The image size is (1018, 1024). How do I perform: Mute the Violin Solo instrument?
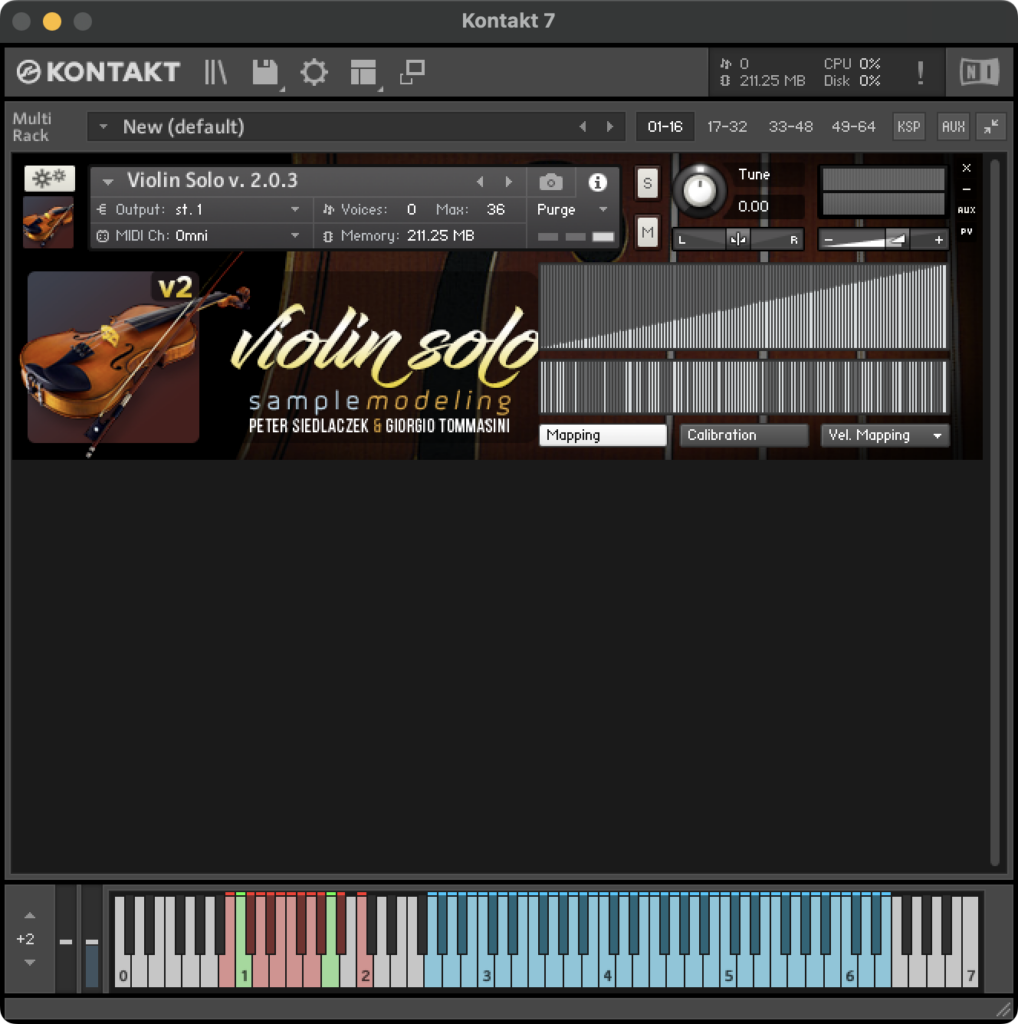pyautogui.click(x=647, y=232)
